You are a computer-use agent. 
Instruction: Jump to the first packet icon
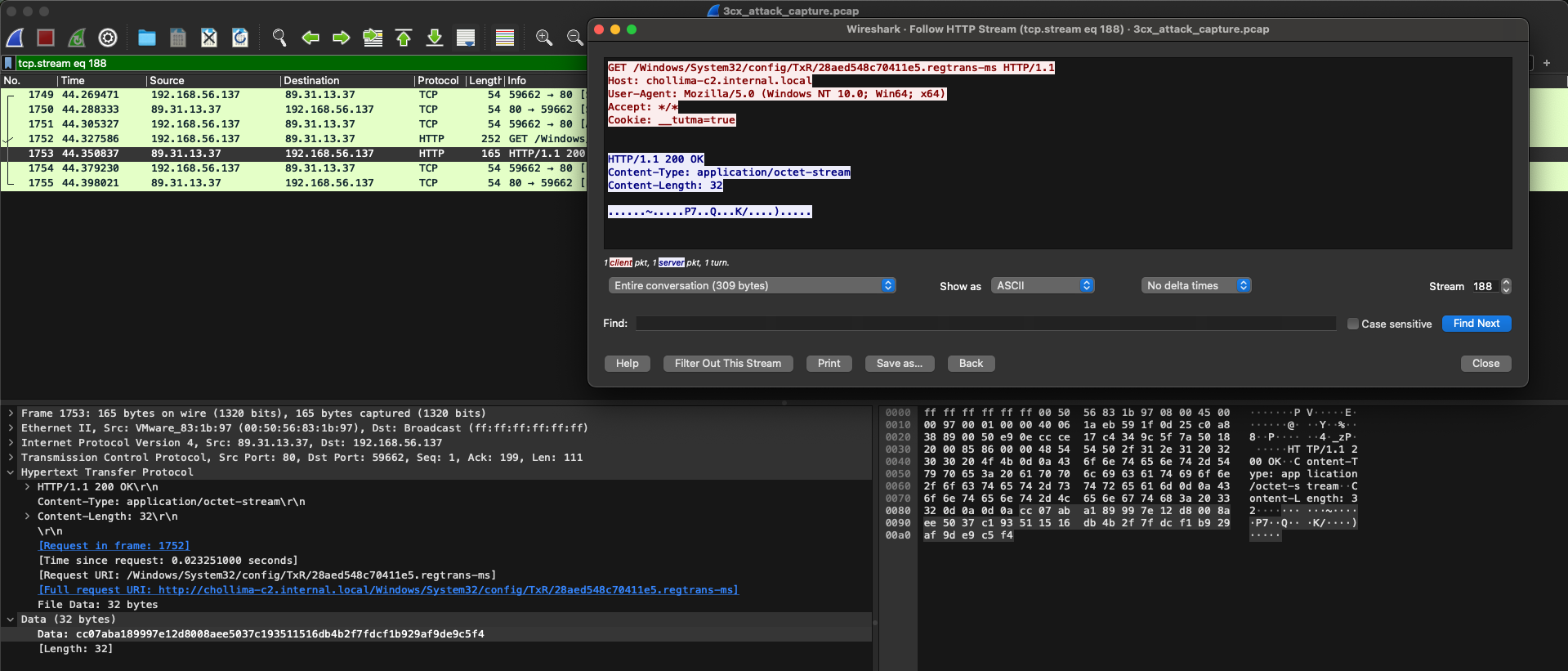point(404,38)
